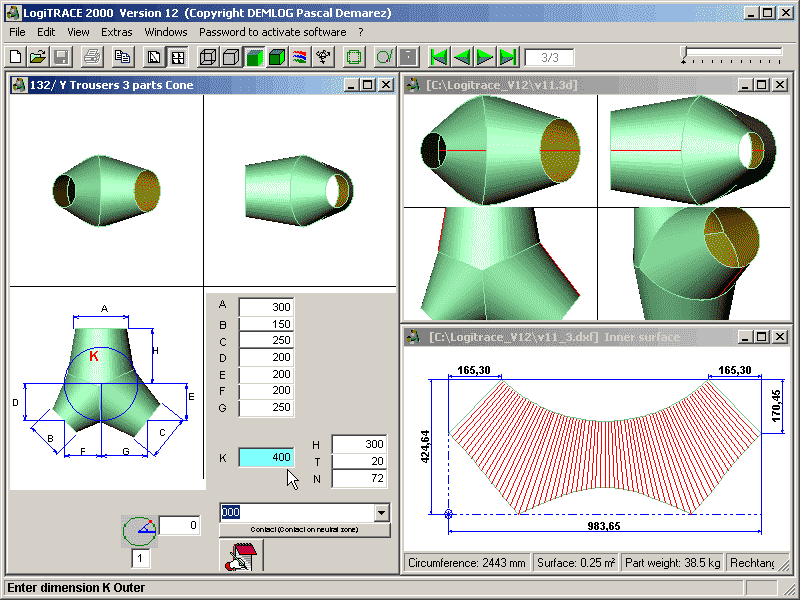Viewport: 800px width, 600px height.
Task: Open the Password to activate software menu
Action: (x=272, y=32)
